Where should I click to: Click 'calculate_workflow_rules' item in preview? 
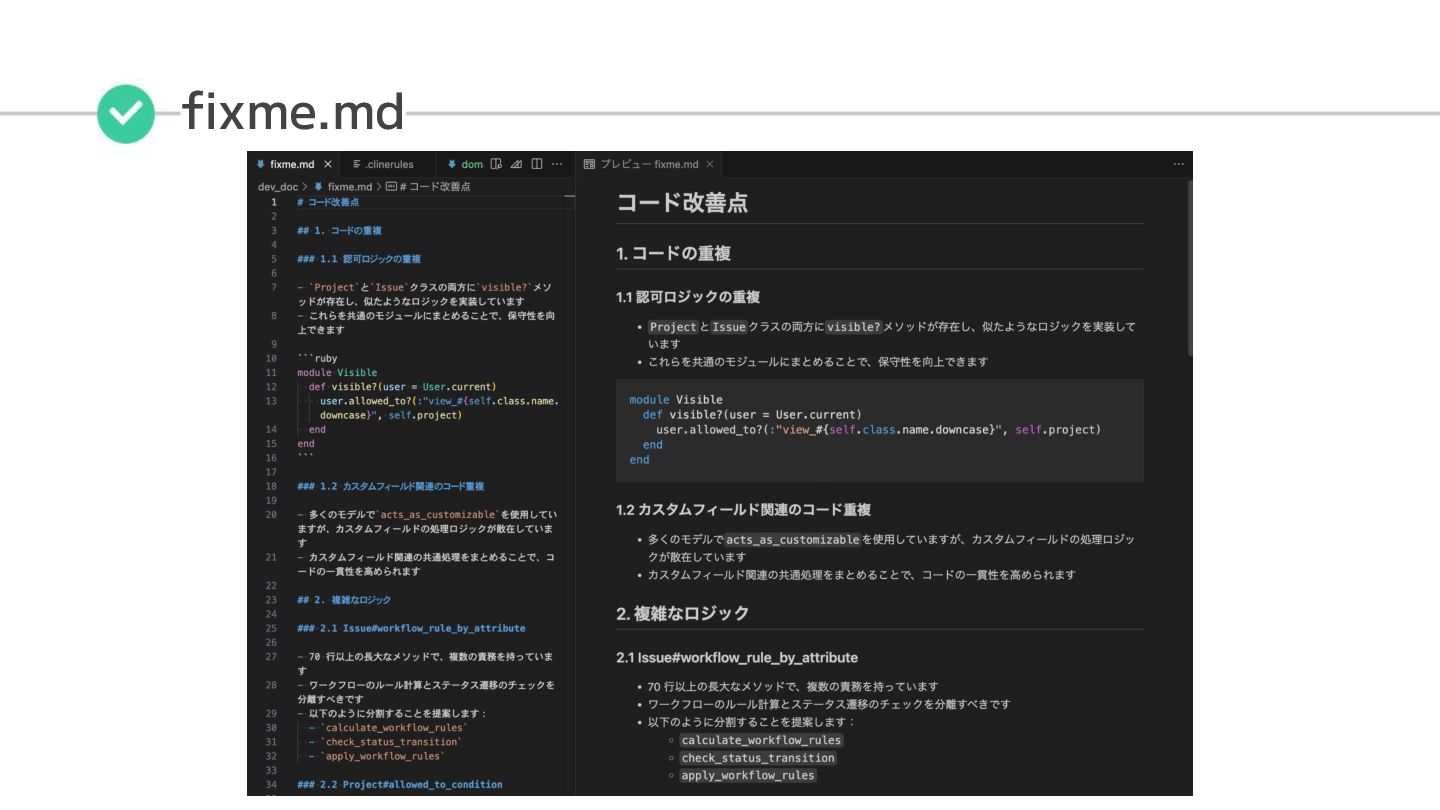coord(761,740)
